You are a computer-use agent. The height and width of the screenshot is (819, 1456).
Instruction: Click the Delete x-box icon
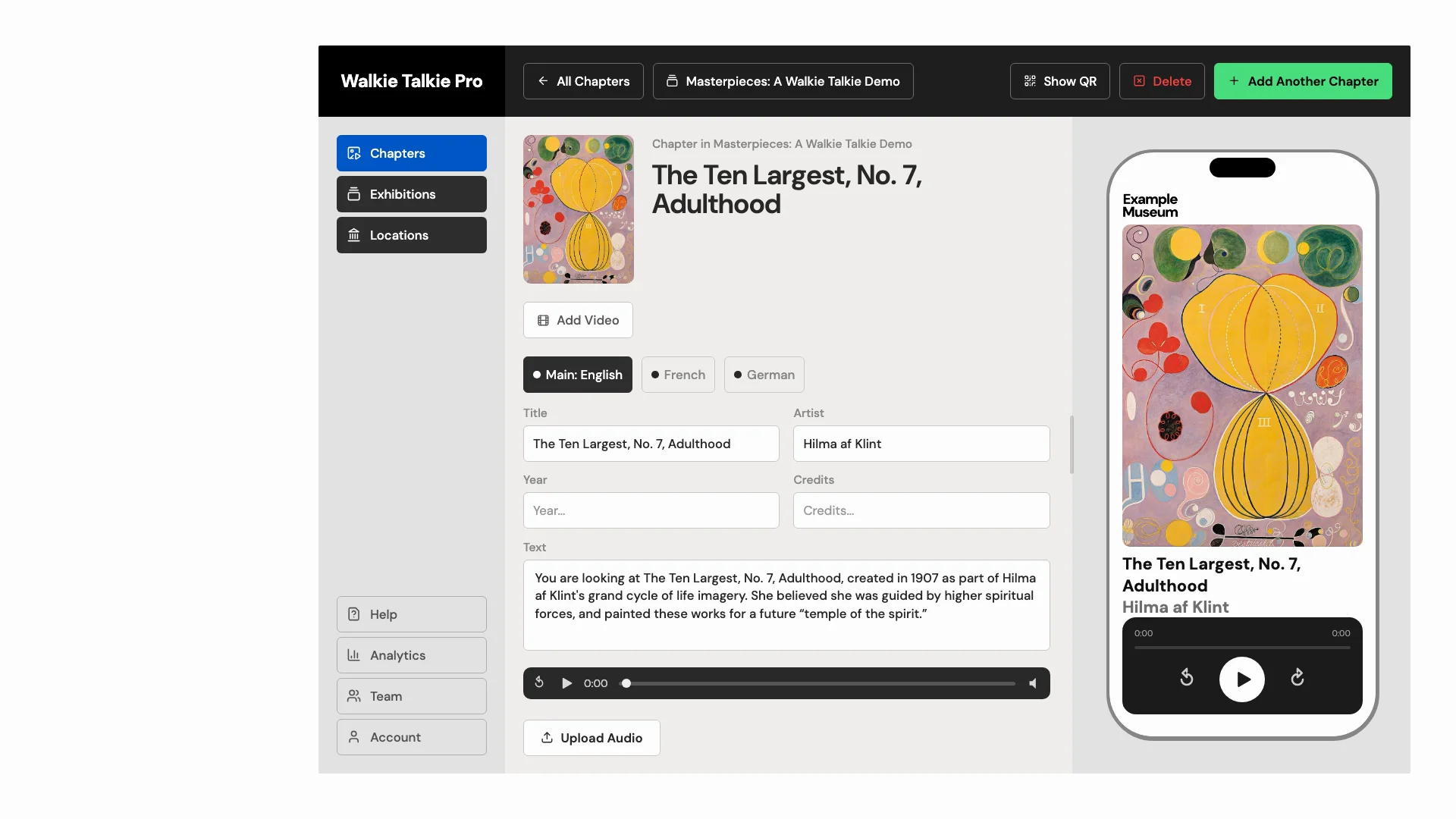tap(1139, 81)
